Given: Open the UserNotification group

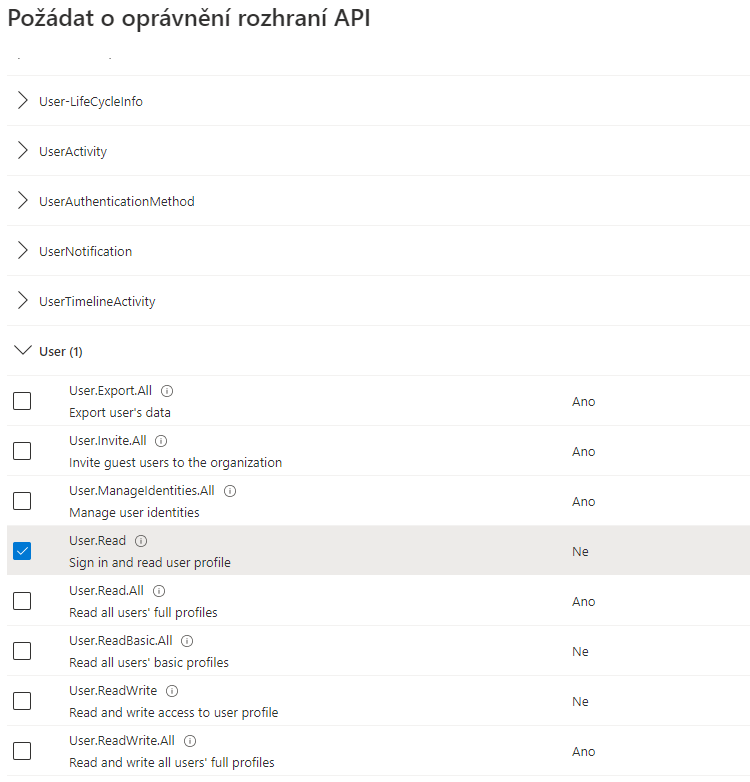Looking at the screenshot, I should pyautogui.click(x=24, y=251).
